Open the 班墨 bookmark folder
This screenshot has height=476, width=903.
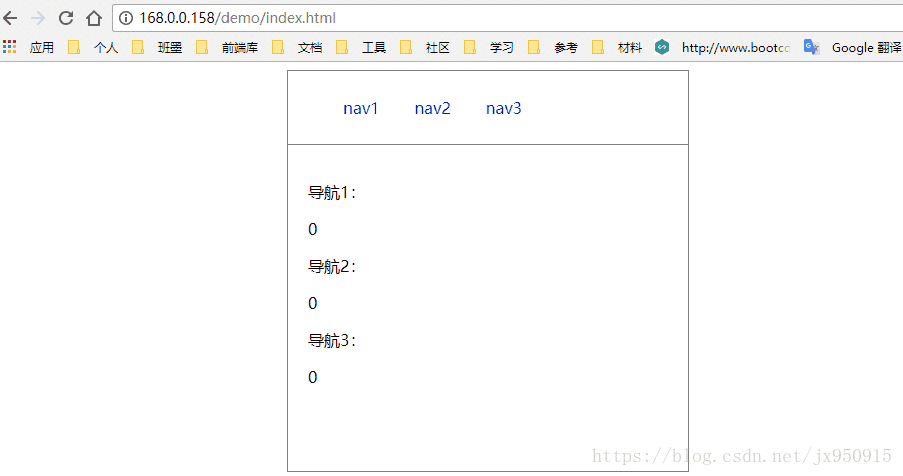click(157, 47)
